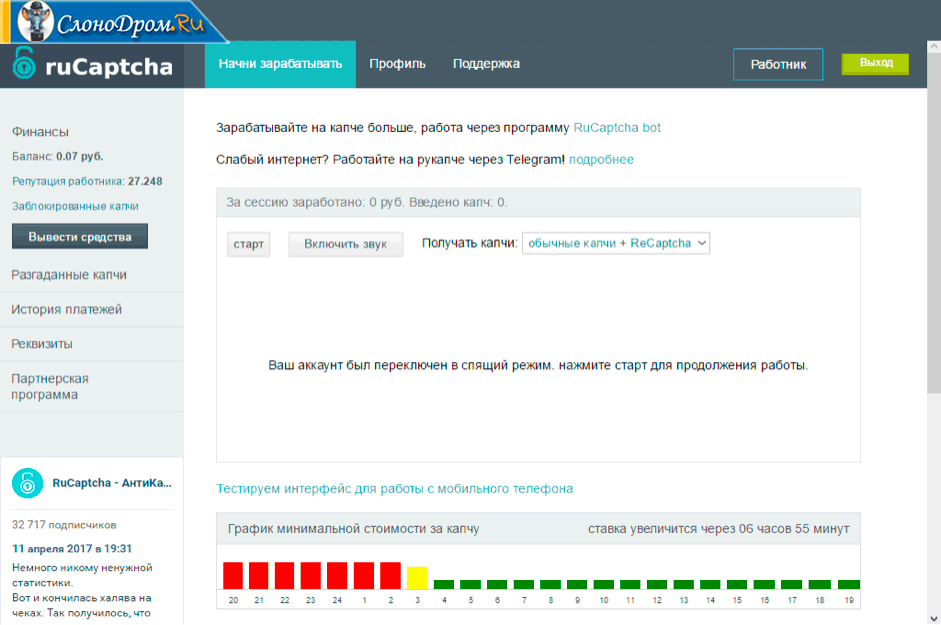The width and height of the screenshot is (941, 625).
Task: Click the Включить звук button
Action: [346, 244]
